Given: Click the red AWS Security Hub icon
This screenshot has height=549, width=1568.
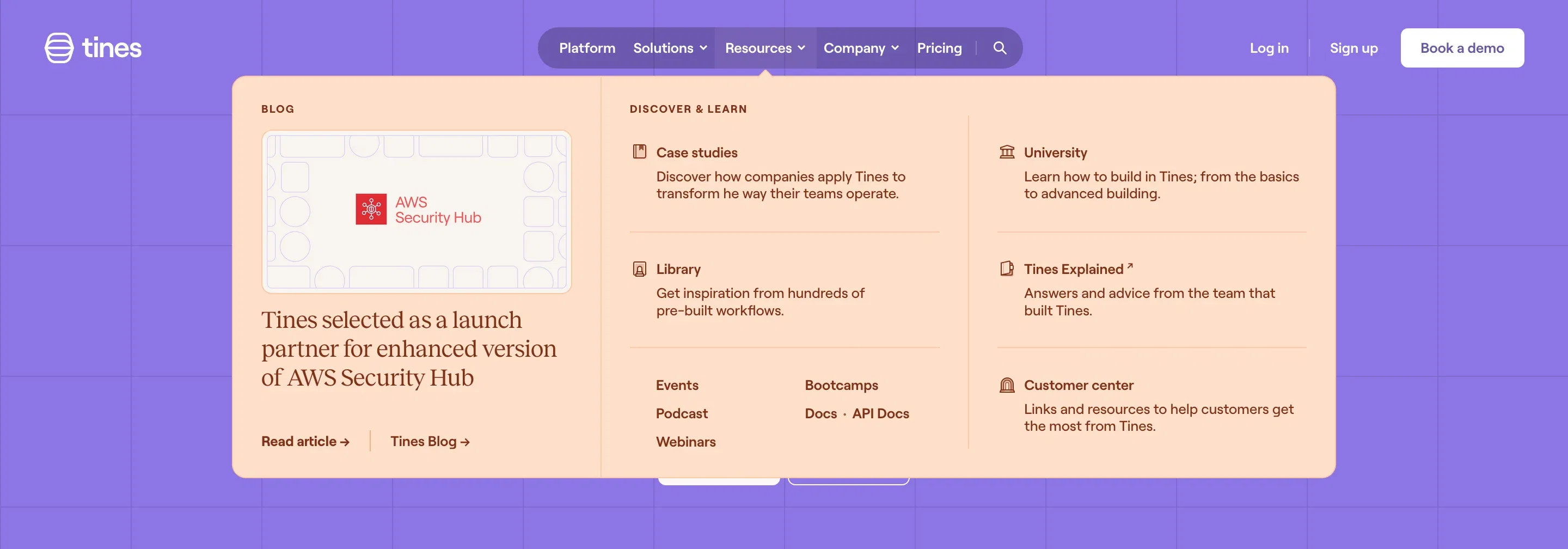Looking at the screenshot, I should [371, 209].
